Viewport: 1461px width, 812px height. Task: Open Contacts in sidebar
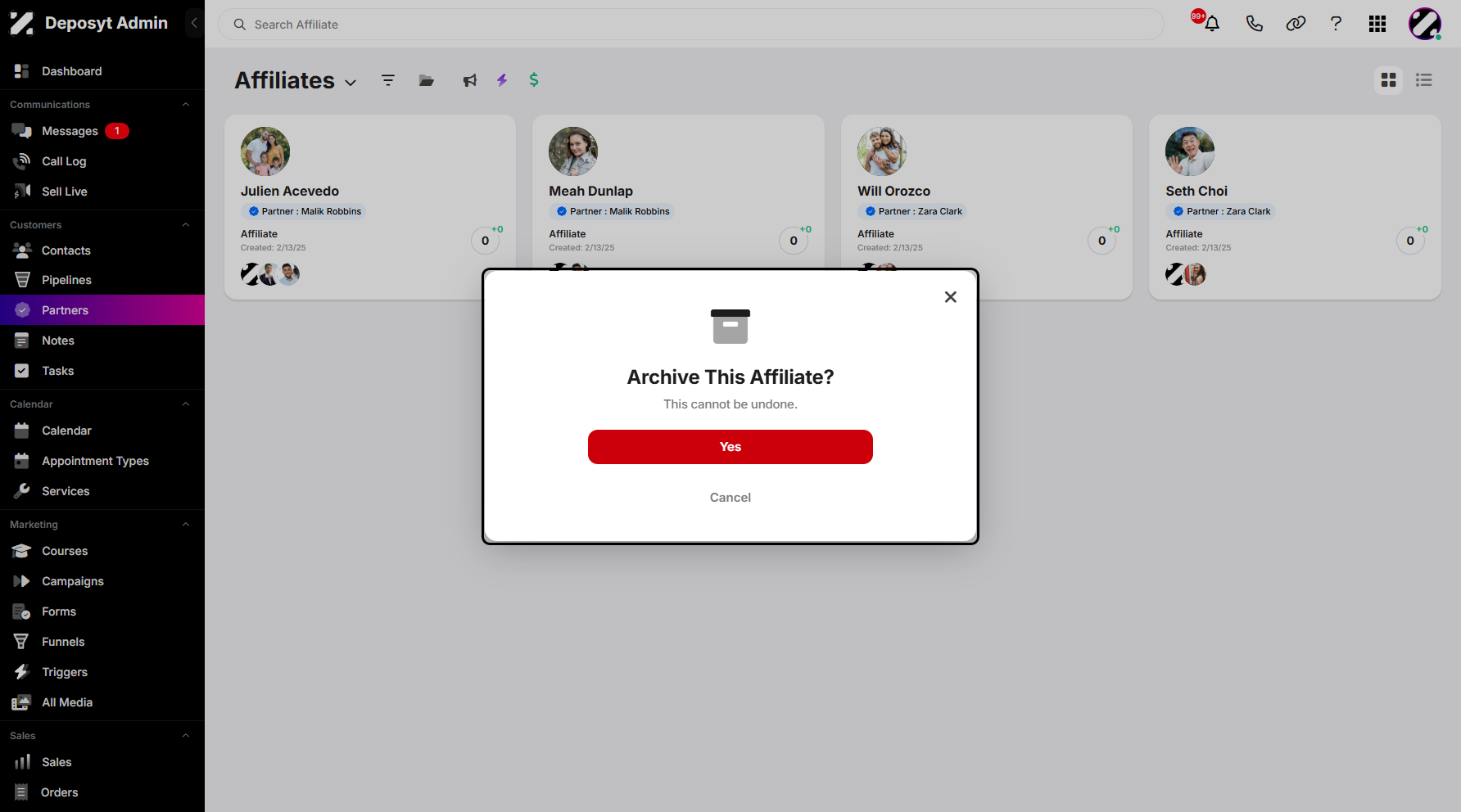(x=102, y=250)
